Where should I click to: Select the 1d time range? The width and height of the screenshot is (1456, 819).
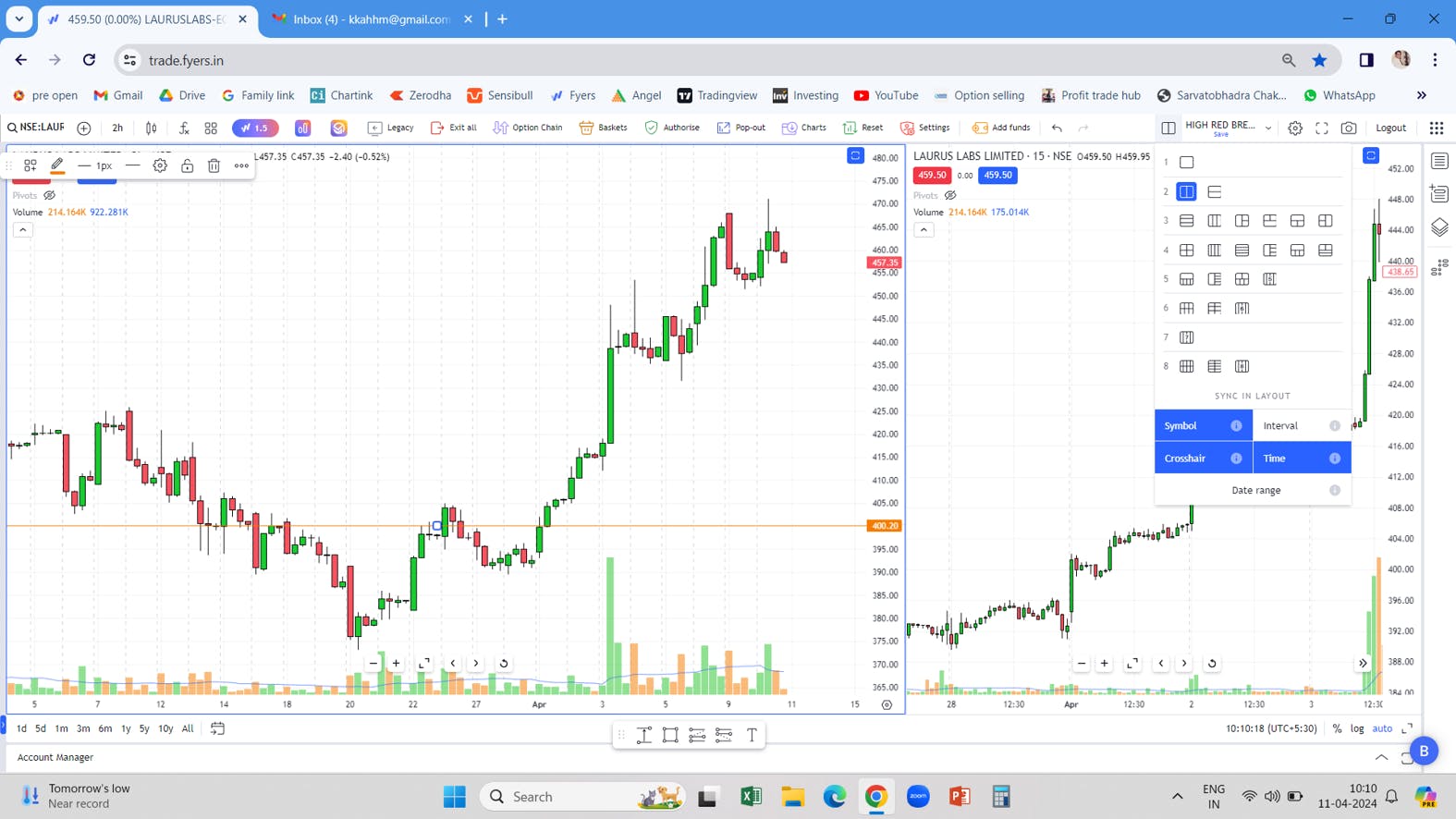21,728
